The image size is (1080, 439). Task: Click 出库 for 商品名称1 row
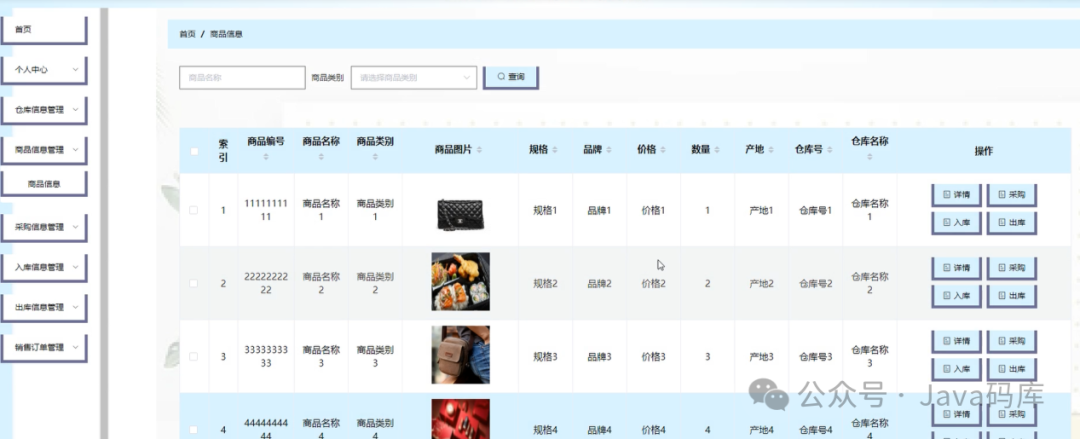(1012, 223)
